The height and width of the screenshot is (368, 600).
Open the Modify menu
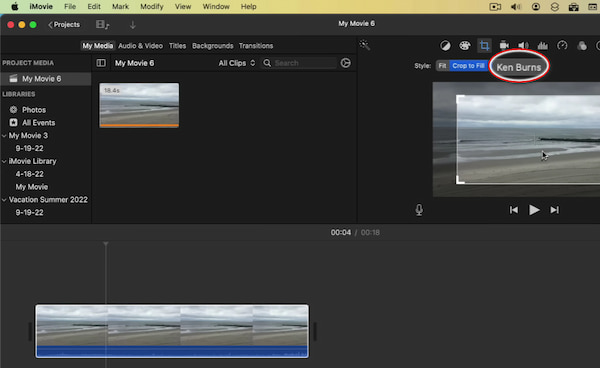click(x=152, y=7)
